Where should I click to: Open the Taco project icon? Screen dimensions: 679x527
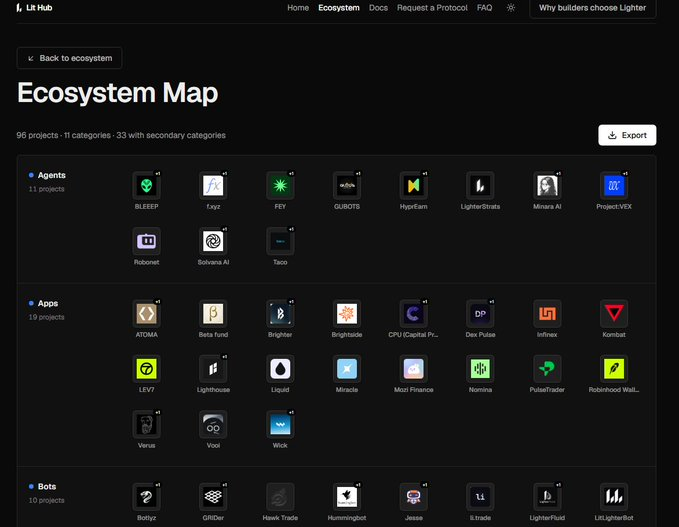tap(280, 241)
